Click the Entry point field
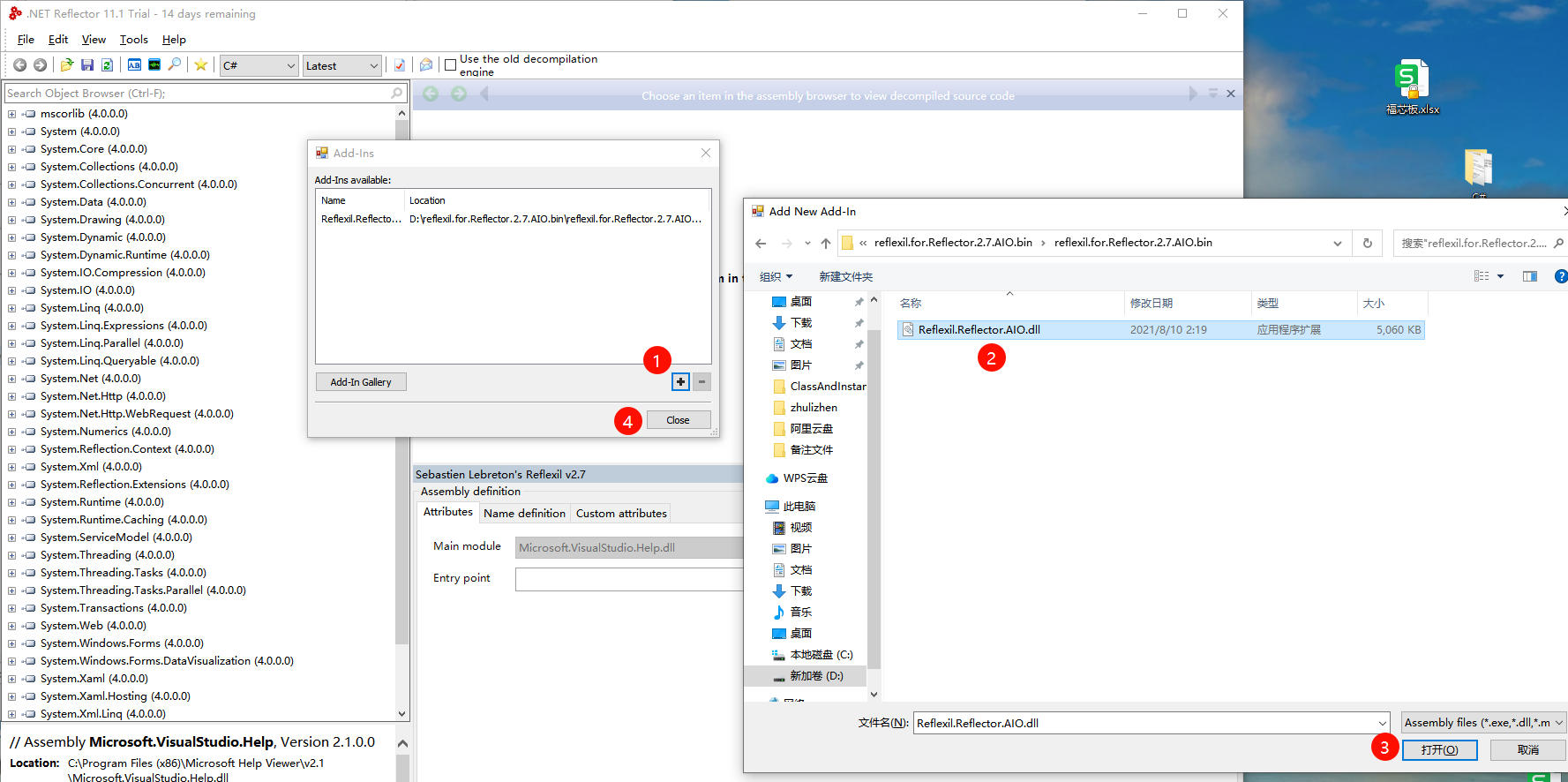The width and height of the screenshot is (1568, 782). [628, 579]
